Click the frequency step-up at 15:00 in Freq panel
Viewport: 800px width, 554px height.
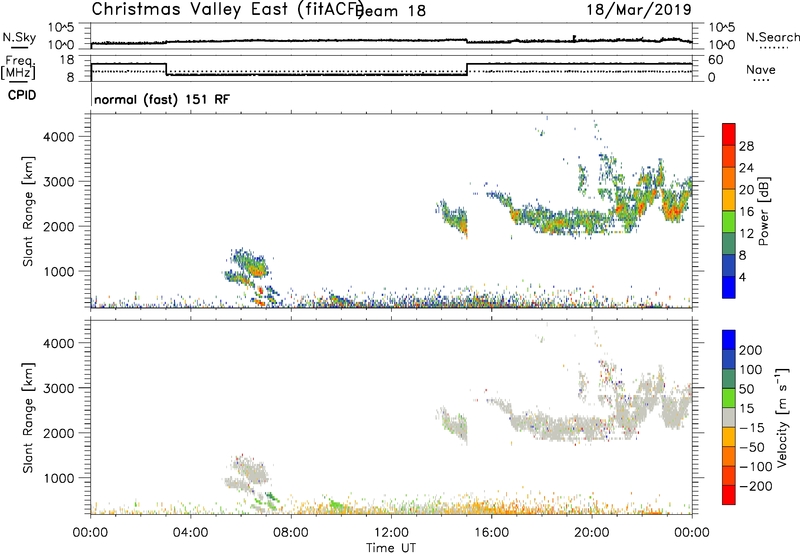point(467,69)
